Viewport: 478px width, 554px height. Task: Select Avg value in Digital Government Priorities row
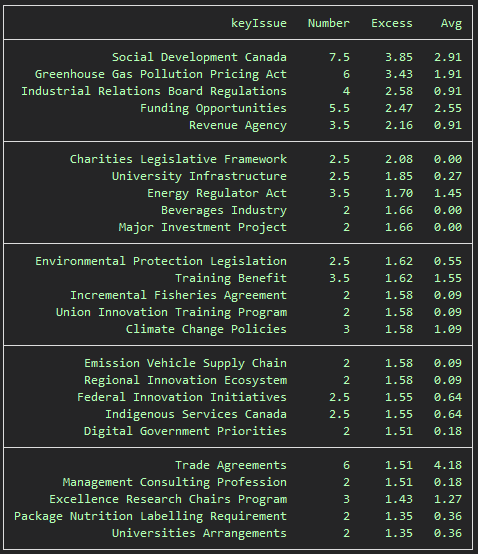448,431
